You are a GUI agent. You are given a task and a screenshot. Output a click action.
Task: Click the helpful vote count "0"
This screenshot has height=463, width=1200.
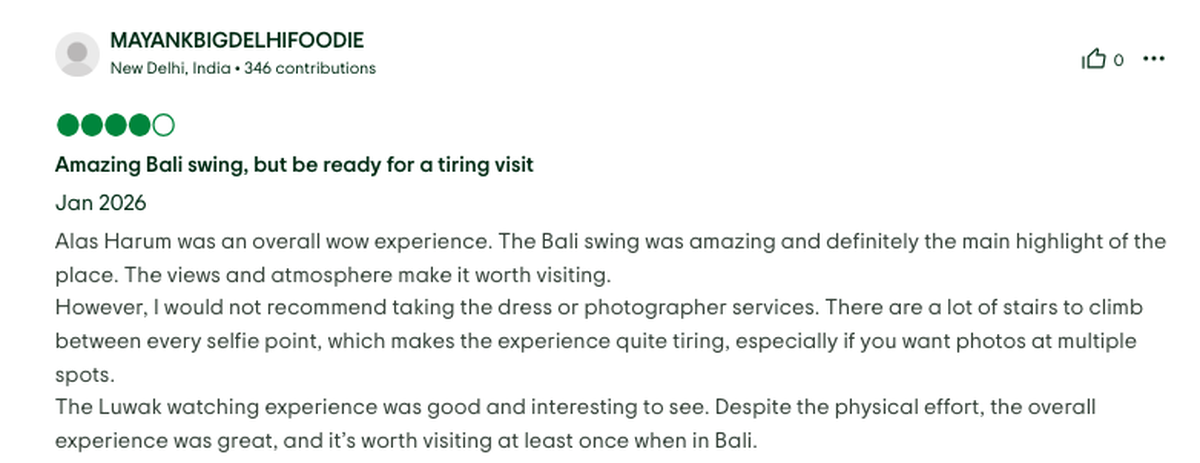pos(1119,60)
